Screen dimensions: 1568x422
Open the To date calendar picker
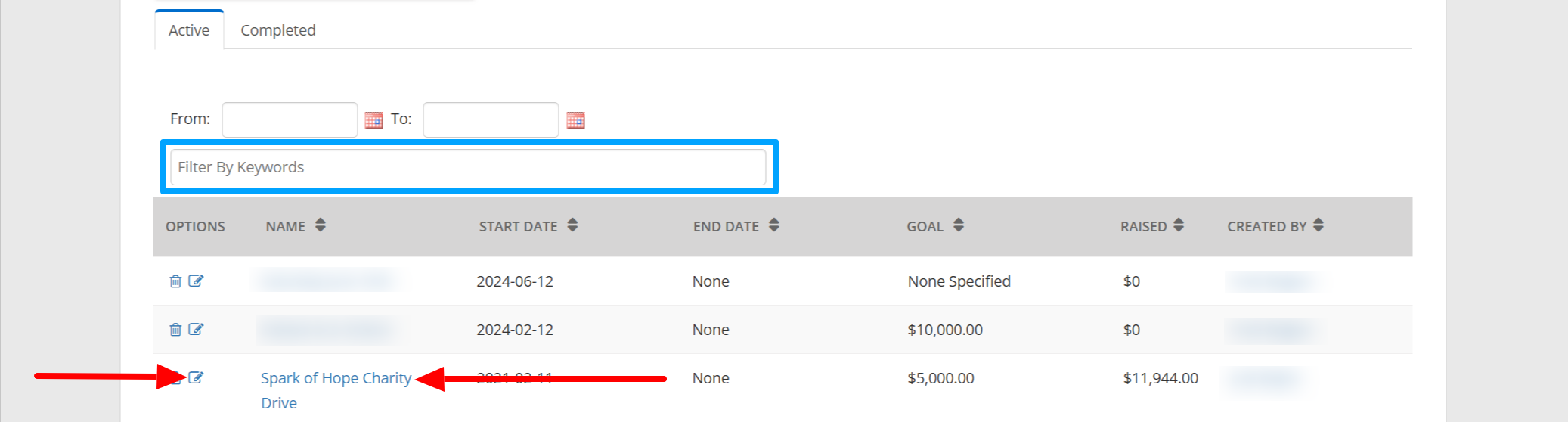575,119
